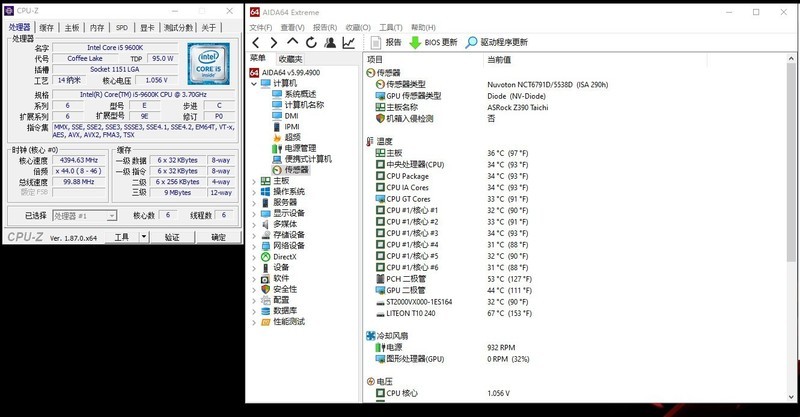Select 便携式计算机 in the tree

(x=302, y=159)
